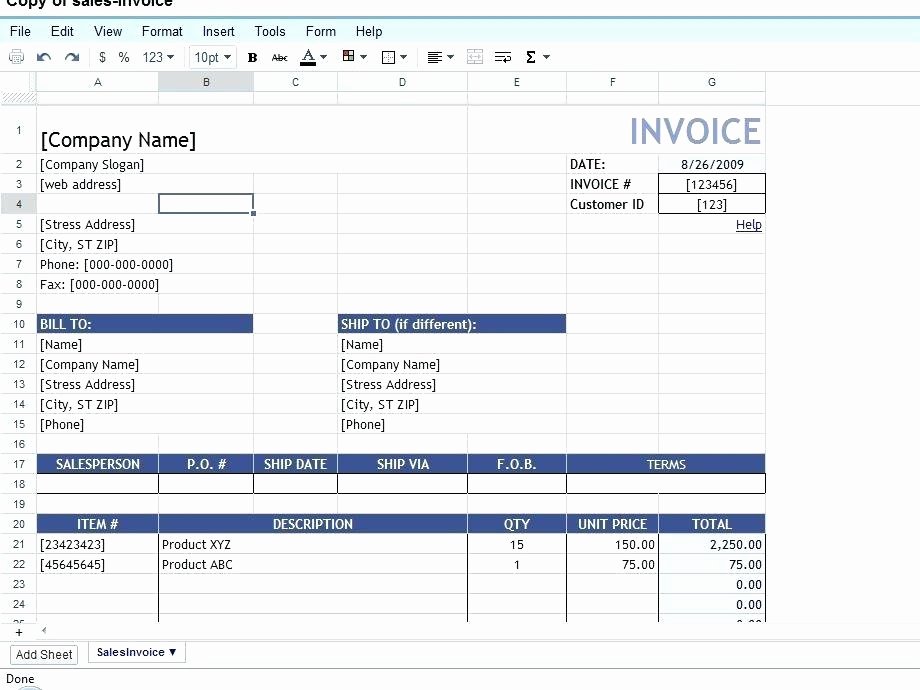This screenshot has height=690, width=920.
Task: Toggle strikethrough Abc formatting
Action: pyautogui.click(x=279, y=57)
